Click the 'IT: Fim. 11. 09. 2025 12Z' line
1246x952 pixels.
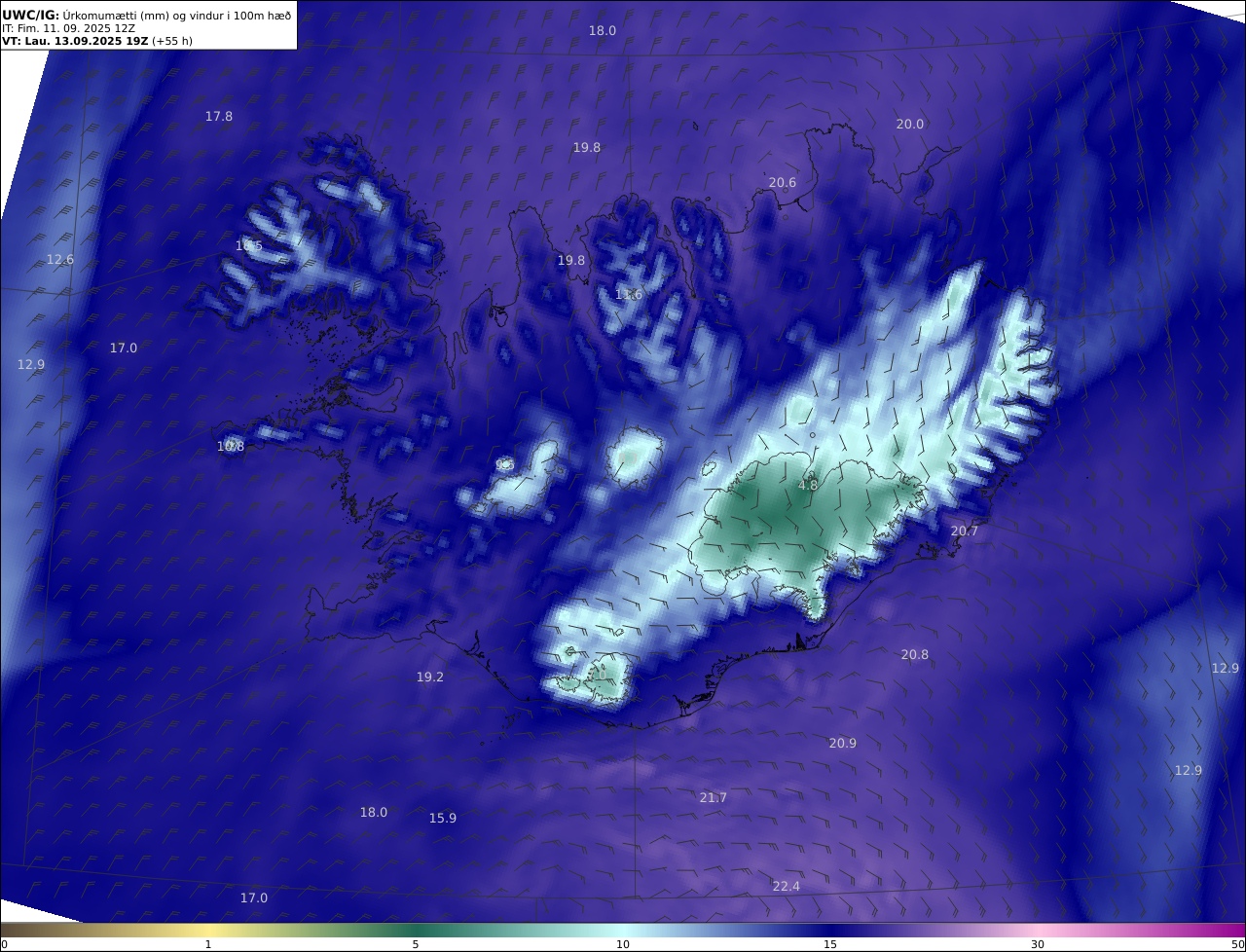point(68,28)
